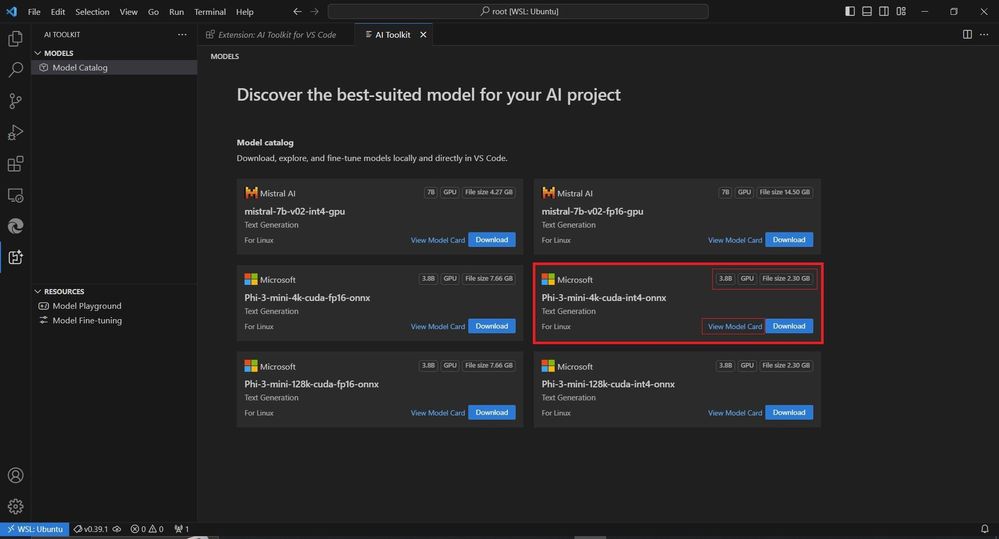
Task: Split the editor to the right
Action: click(967, 34)
